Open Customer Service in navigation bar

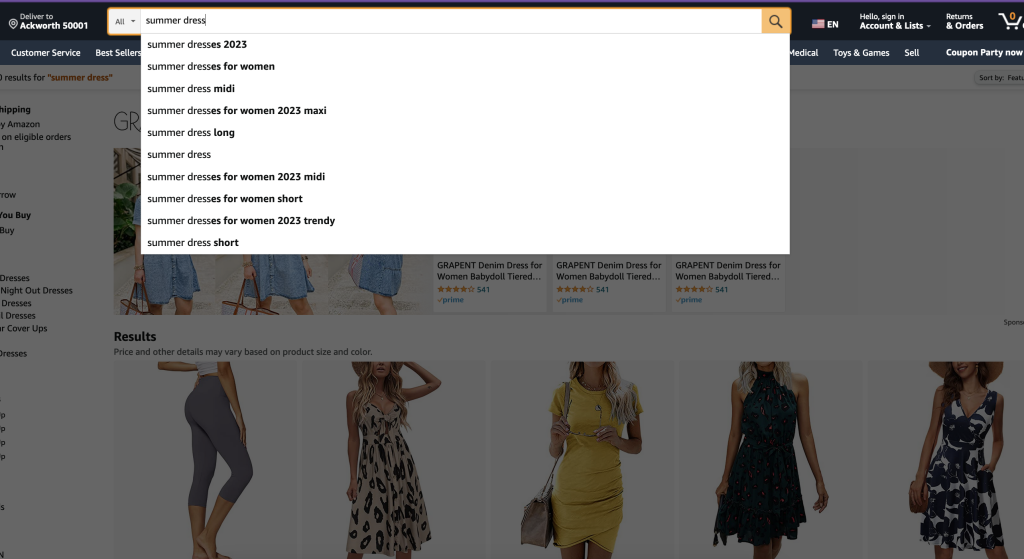[46, 53]
